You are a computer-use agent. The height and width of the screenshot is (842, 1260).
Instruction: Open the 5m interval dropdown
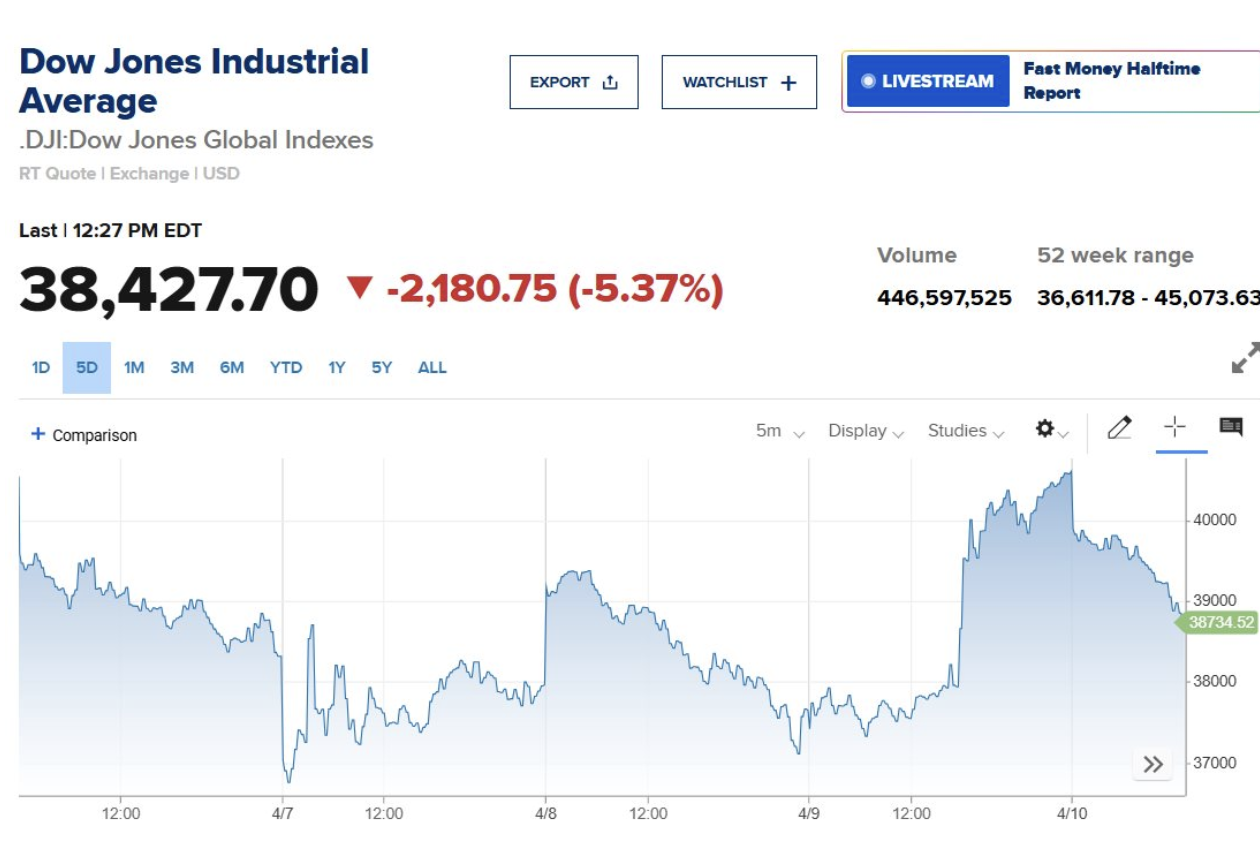click(x=780, y=431)
